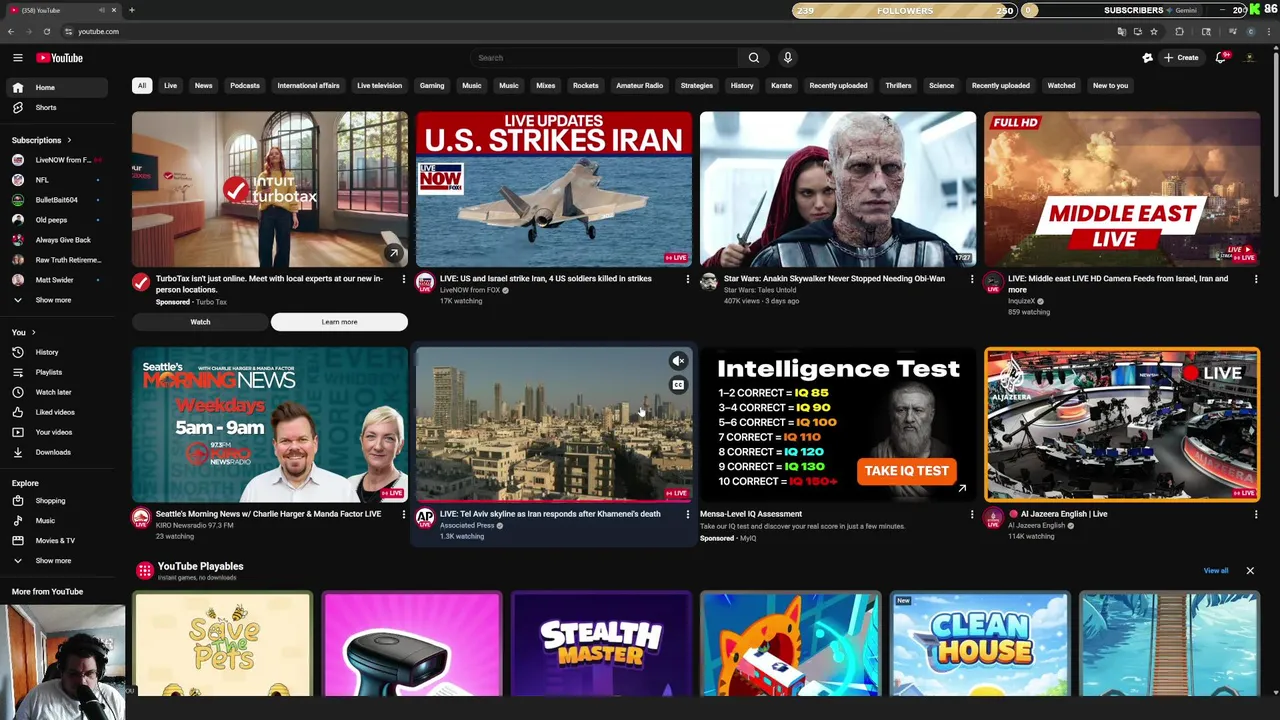1280x720 pixels.
Task: Toggle captions on Tel Aviv skyline preview
Action: pos(678,385)
